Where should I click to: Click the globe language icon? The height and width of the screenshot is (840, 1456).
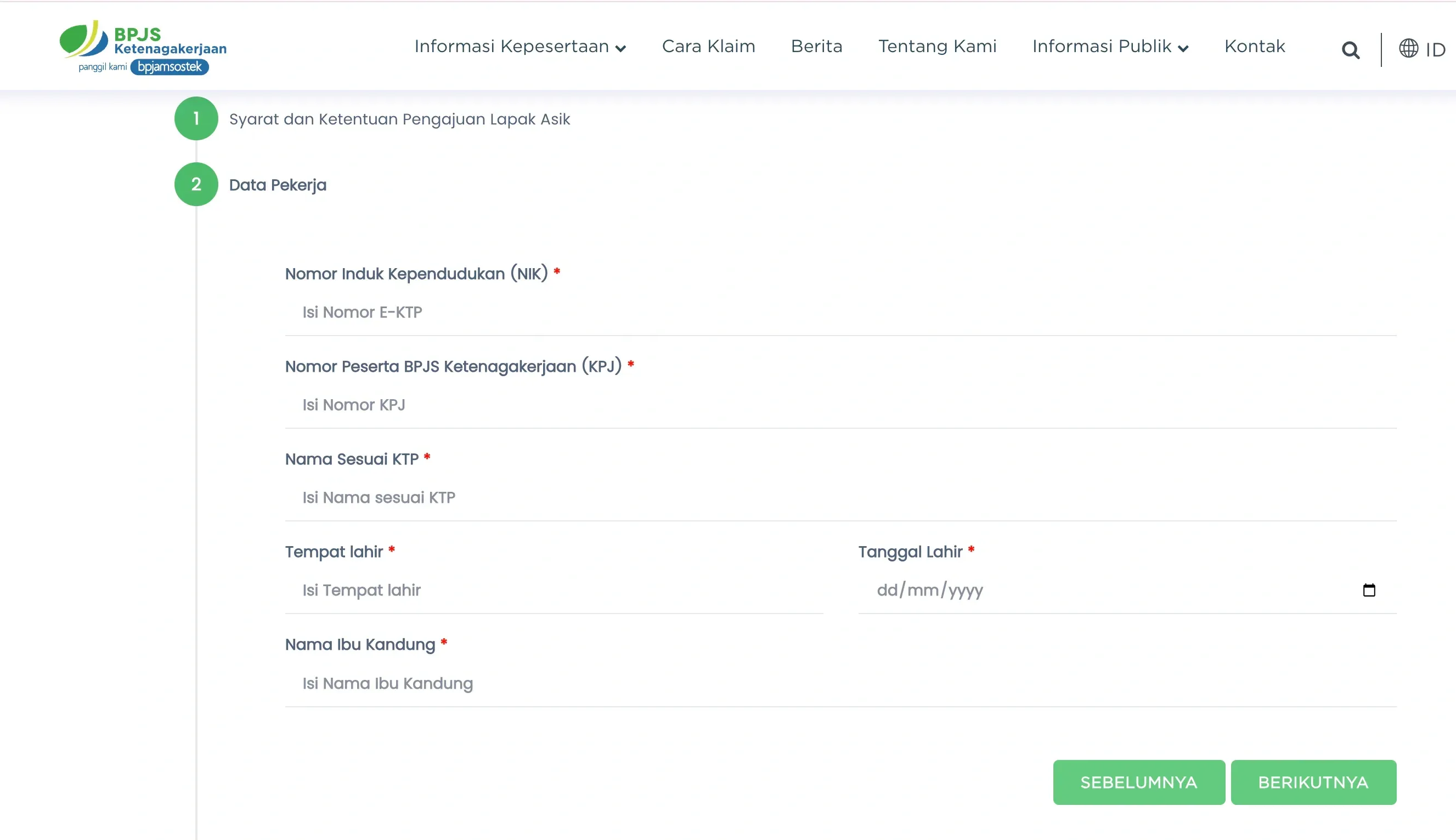coord(1408,48)
